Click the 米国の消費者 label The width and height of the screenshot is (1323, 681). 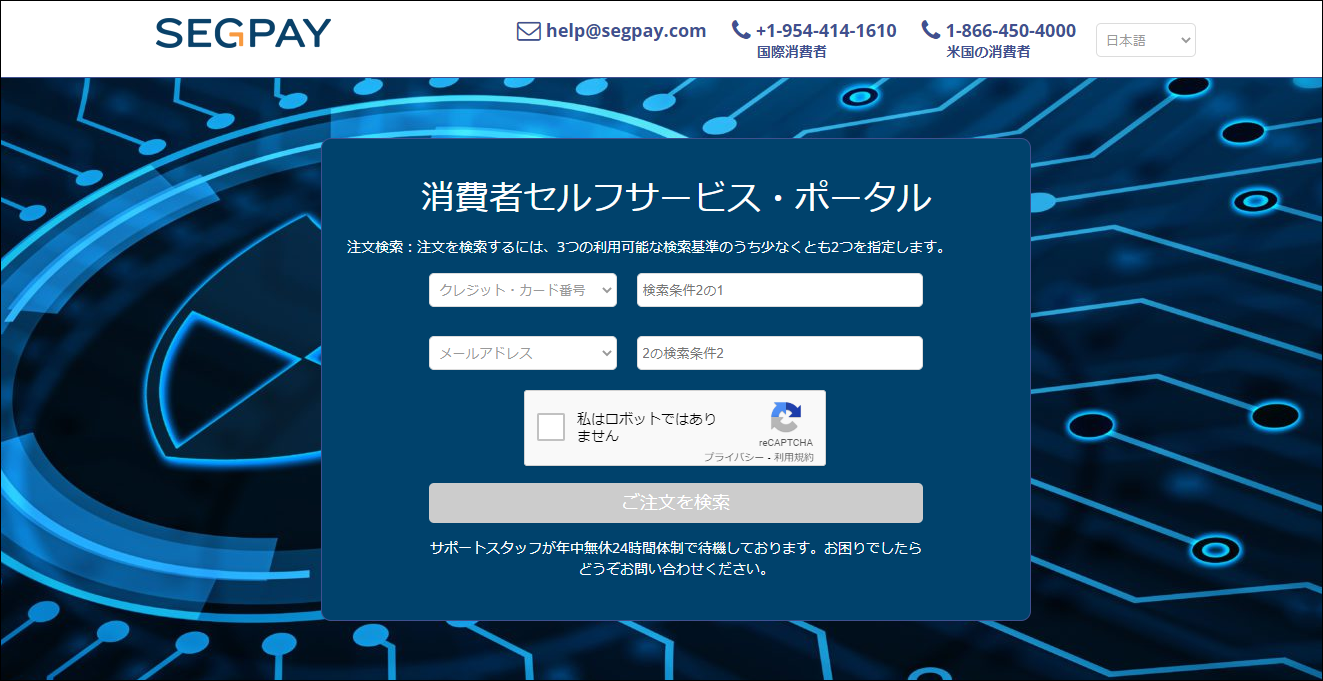click(x=988, y=52)
